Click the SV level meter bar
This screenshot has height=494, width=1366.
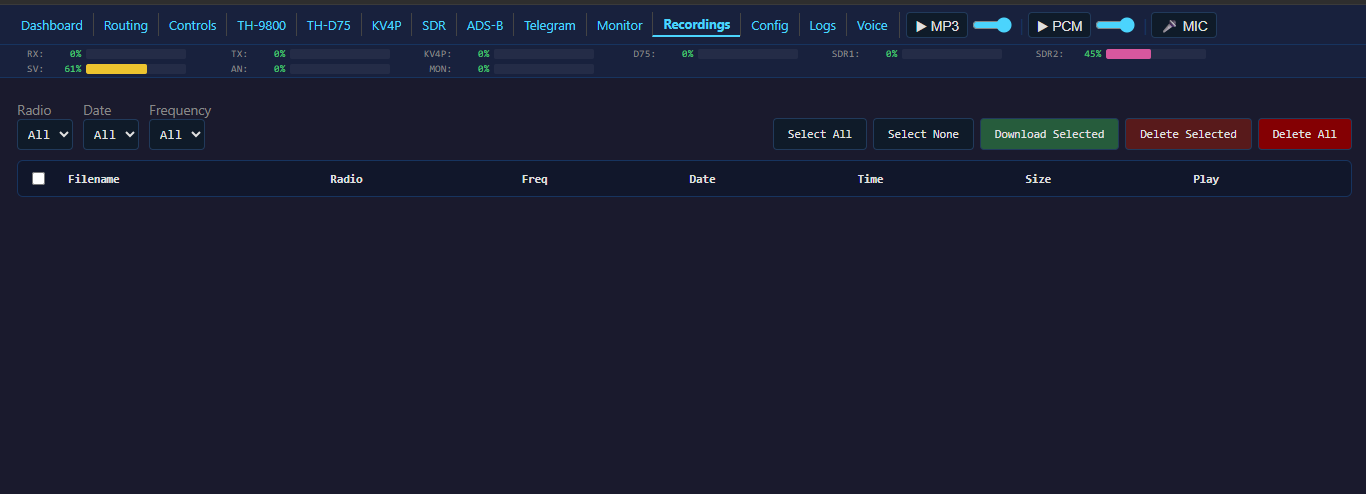tap(136, 69)
